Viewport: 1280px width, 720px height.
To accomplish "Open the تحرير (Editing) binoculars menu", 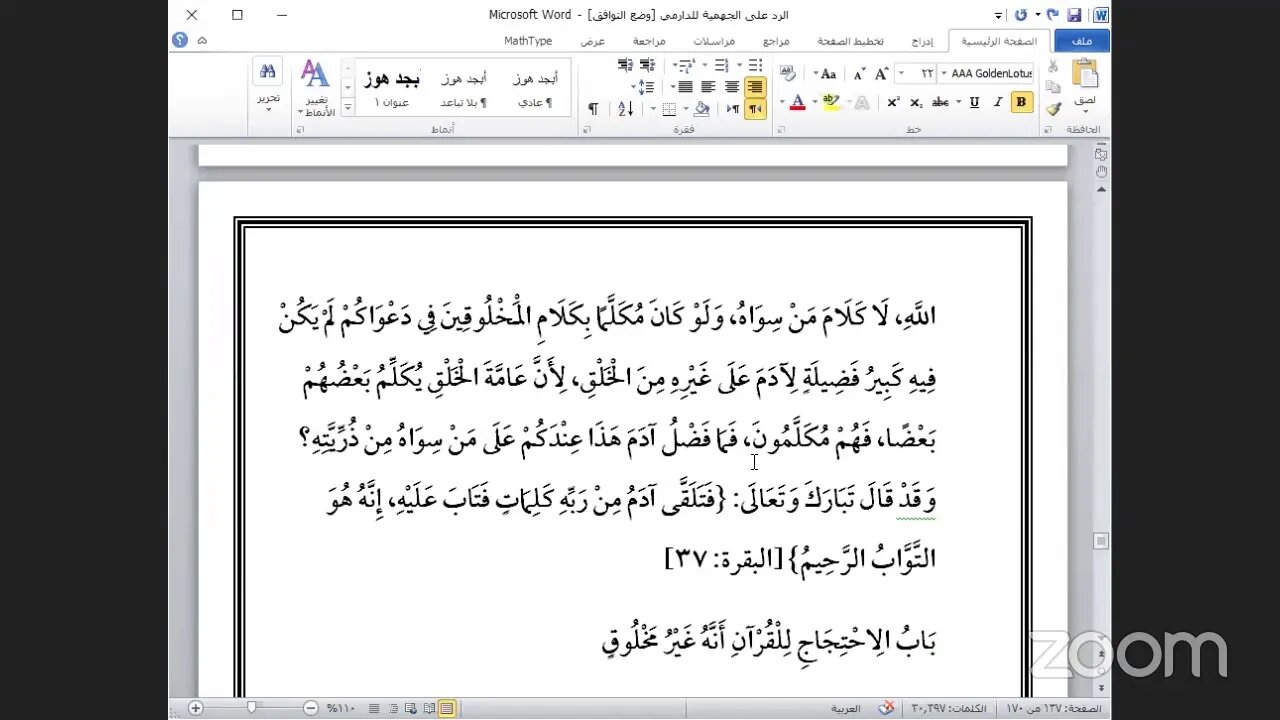I will (x=268, y=85).
